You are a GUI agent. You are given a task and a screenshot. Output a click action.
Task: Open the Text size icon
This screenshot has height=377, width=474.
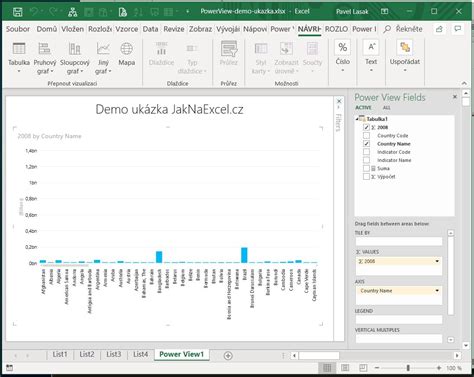click(371, 48)
